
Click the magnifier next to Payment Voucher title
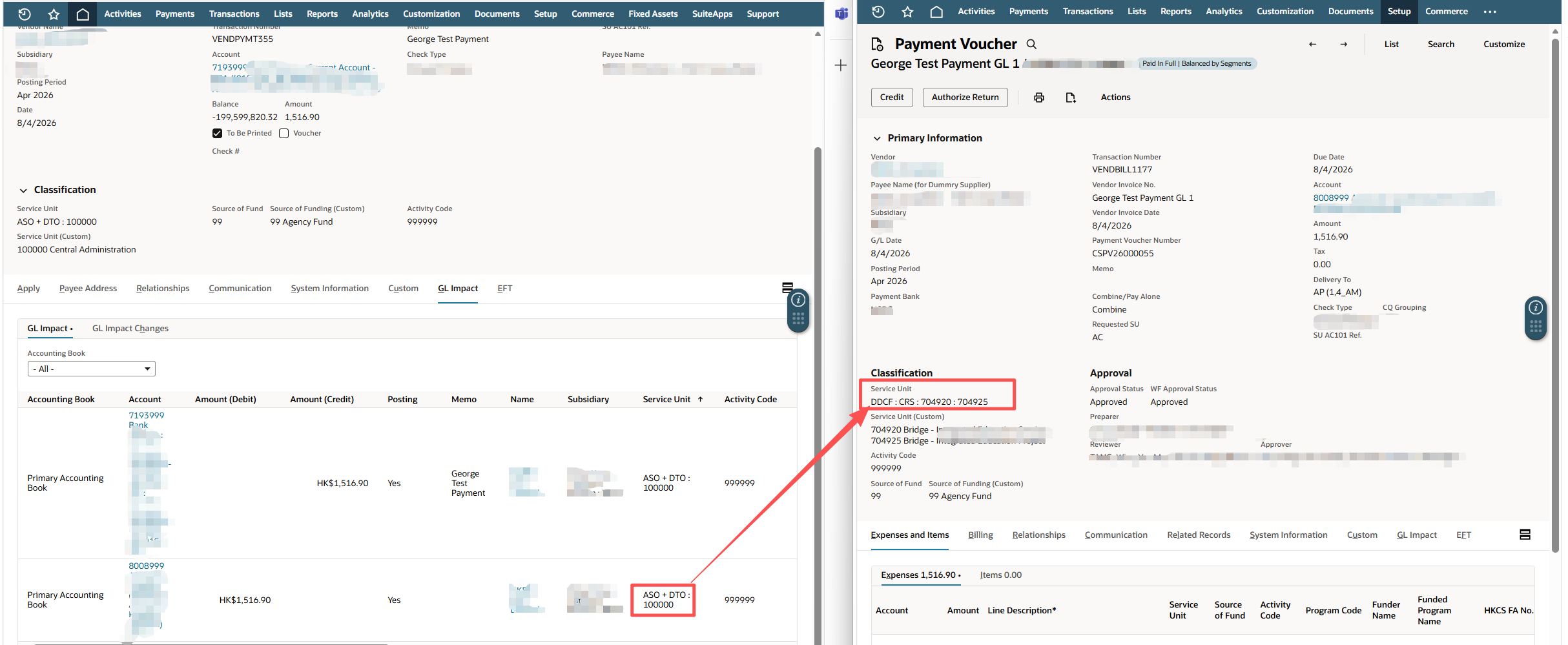(1031, 44)
